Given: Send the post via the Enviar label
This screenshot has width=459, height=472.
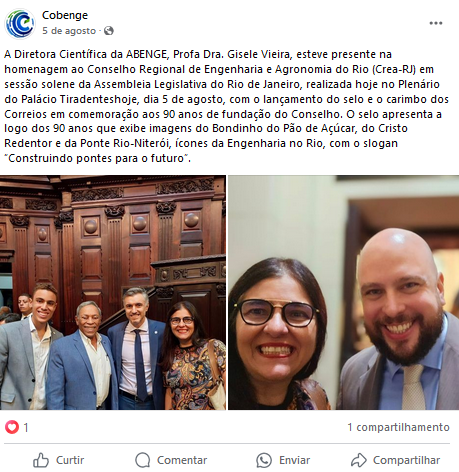Looking at the screenshot, I should [x=294, y=460].
